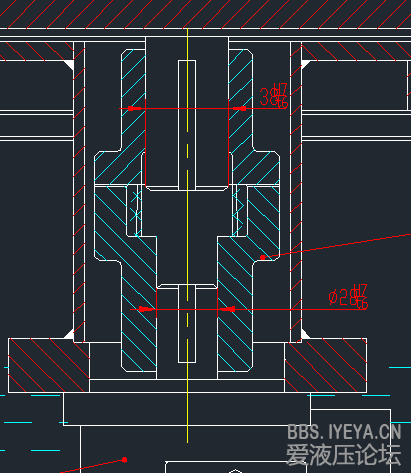Click left arrowhead of the ø28 dimension
Viewport: 411px width, 473px height.
click(146, 309)
